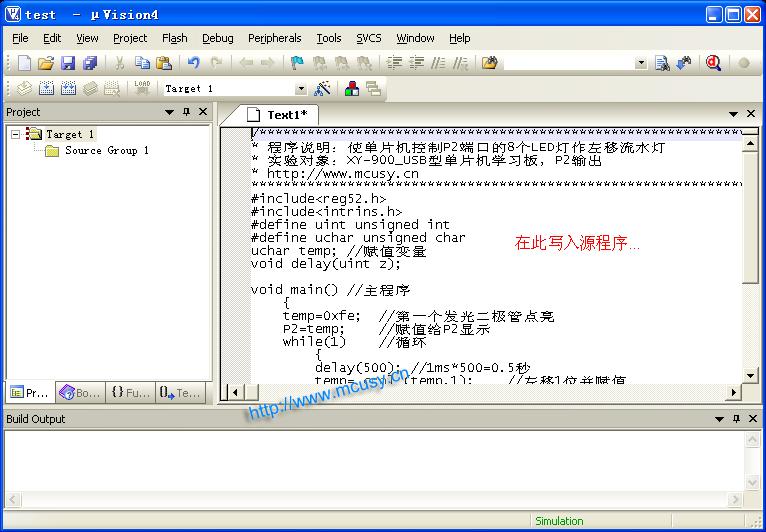This screenshot has width=766, height=532.
Task: Open the Find text combo box dropdown arrow
Action: click(x=641, y=64)
